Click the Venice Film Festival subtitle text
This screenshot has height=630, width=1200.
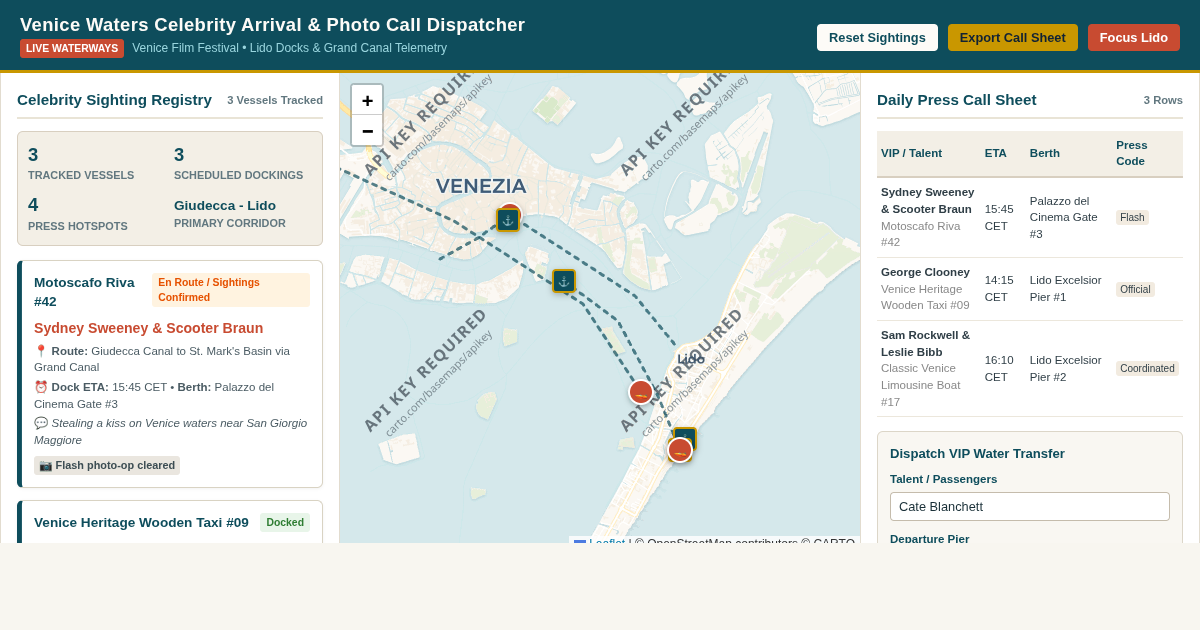[x=289, y=48]
